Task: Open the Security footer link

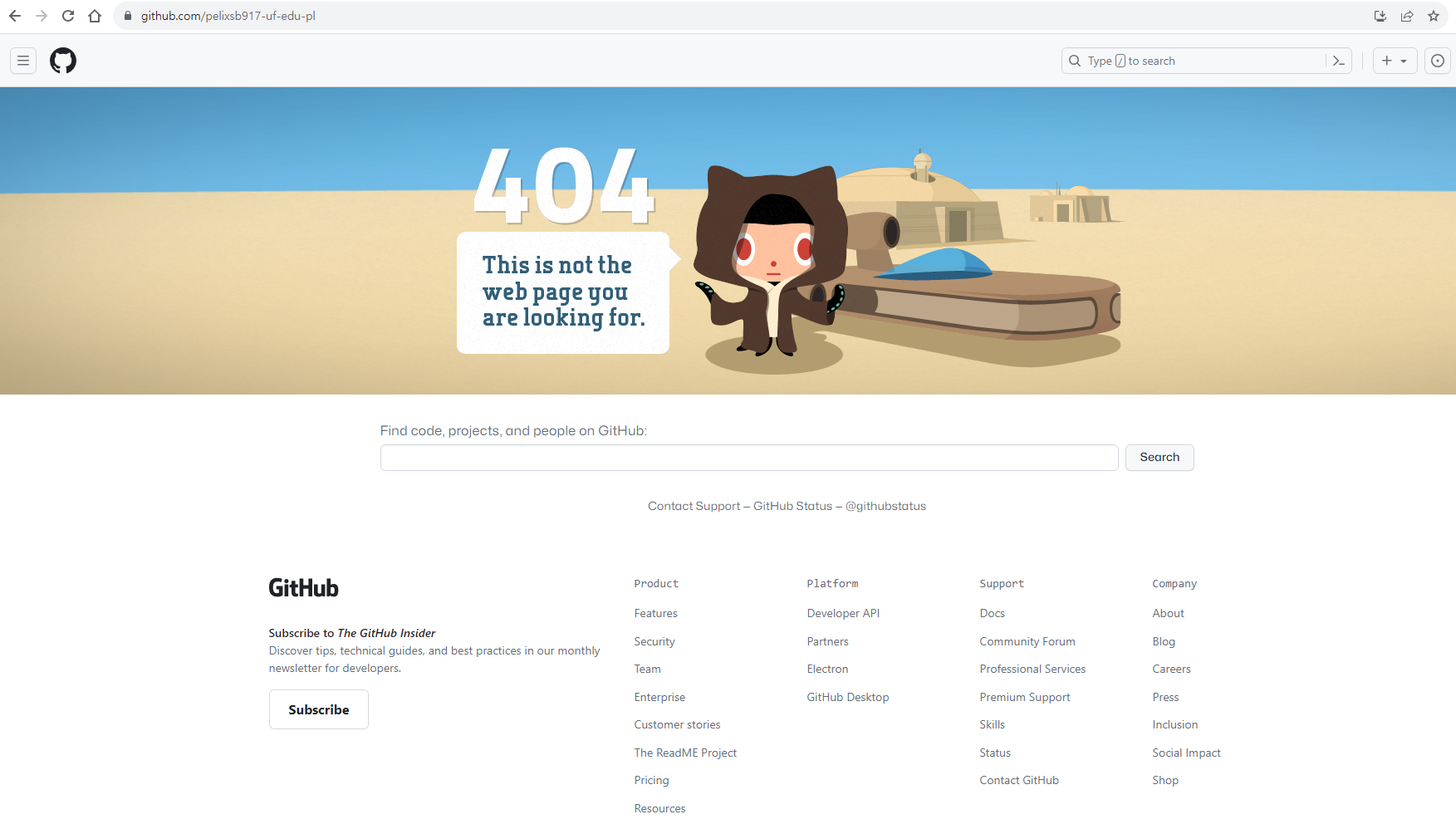Action: (x=654, y=641)
